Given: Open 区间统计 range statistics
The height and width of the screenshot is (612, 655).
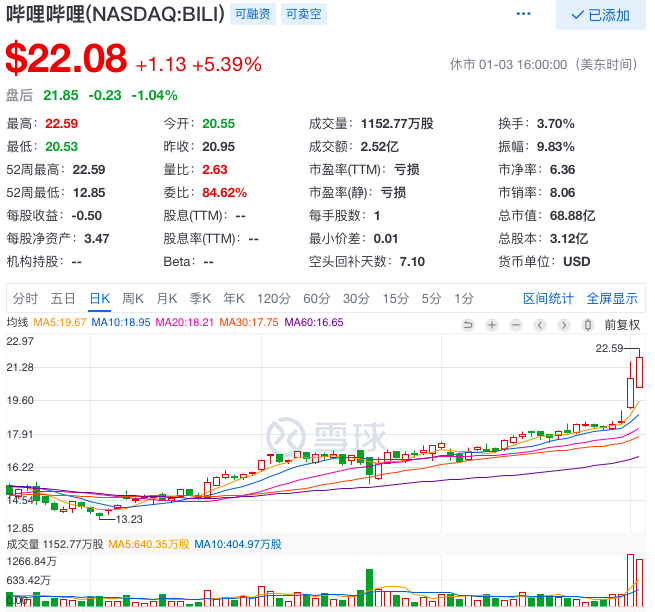Looking at the screenshot, I should pos(548,299).
